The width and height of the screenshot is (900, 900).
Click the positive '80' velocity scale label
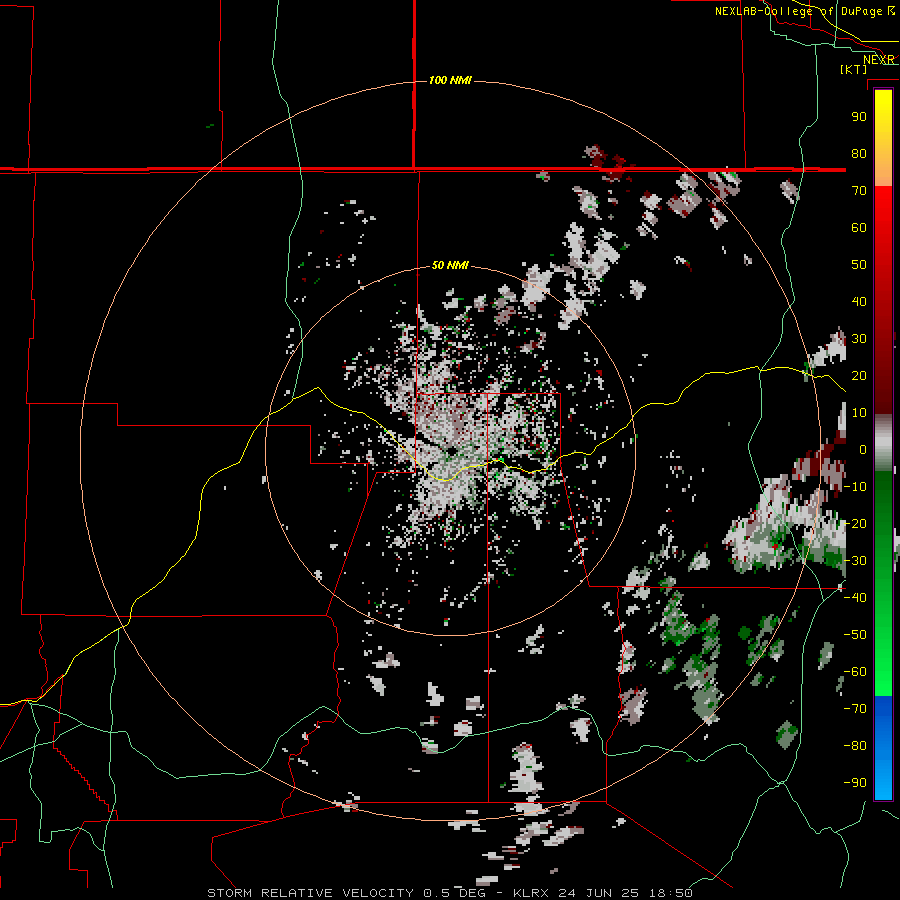(x=859, y=153)
